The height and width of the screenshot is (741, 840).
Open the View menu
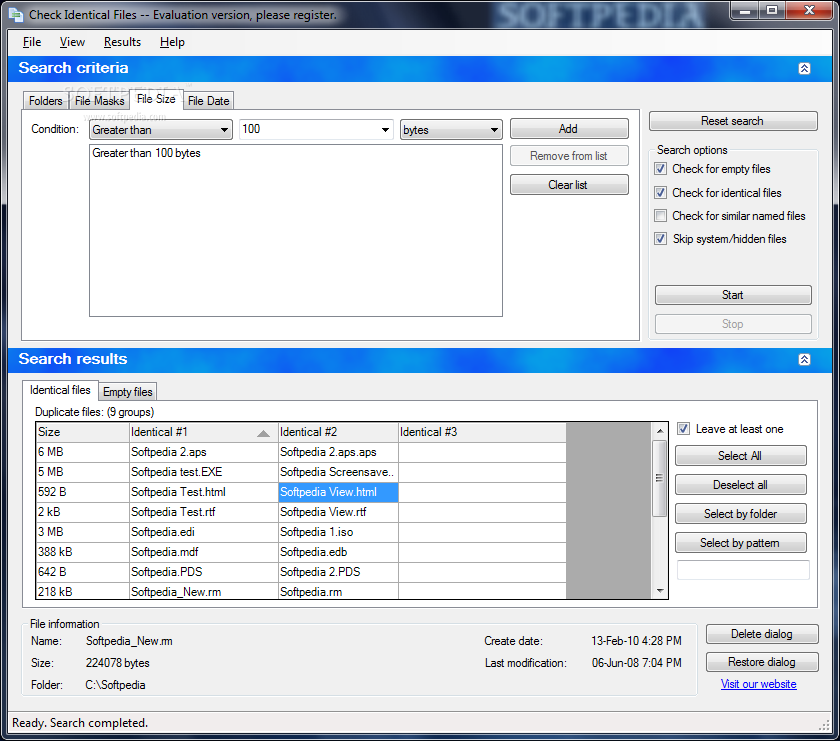tap(72, 42)
